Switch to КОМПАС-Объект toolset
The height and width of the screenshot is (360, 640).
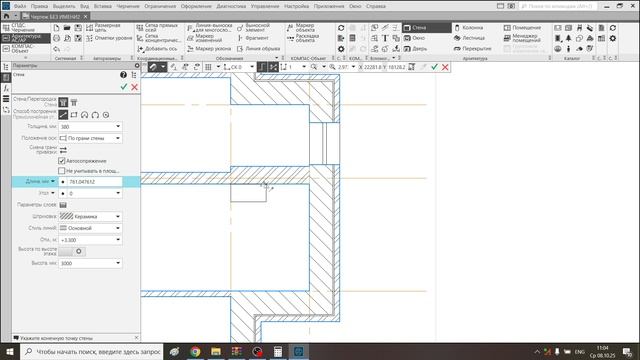click(x=25, y=49)
